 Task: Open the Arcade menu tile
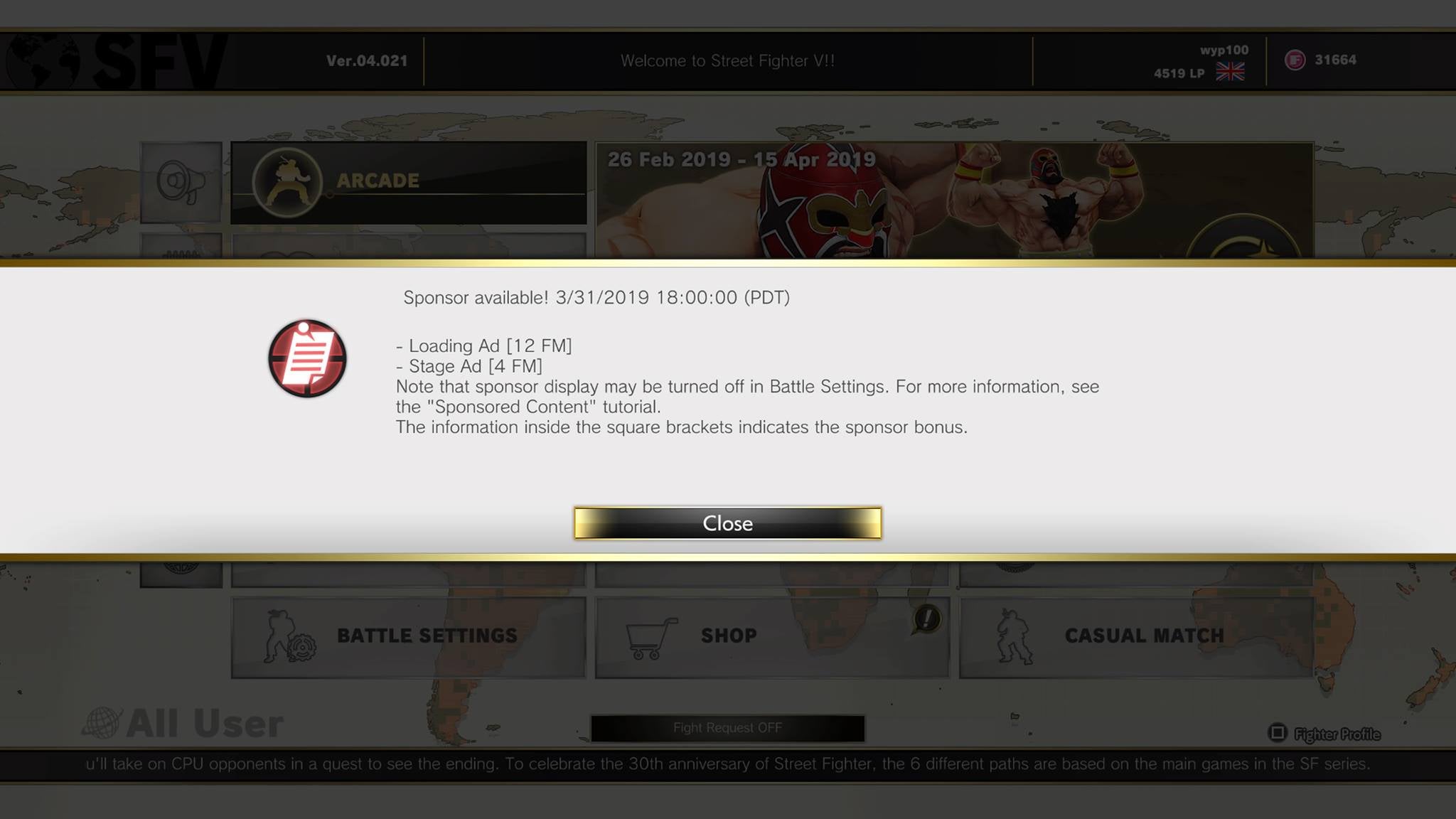(409, 183)
